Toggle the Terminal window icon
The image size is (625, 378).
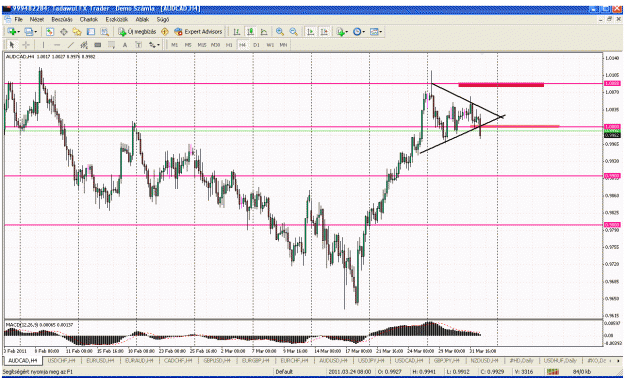[x=91, y=32]
